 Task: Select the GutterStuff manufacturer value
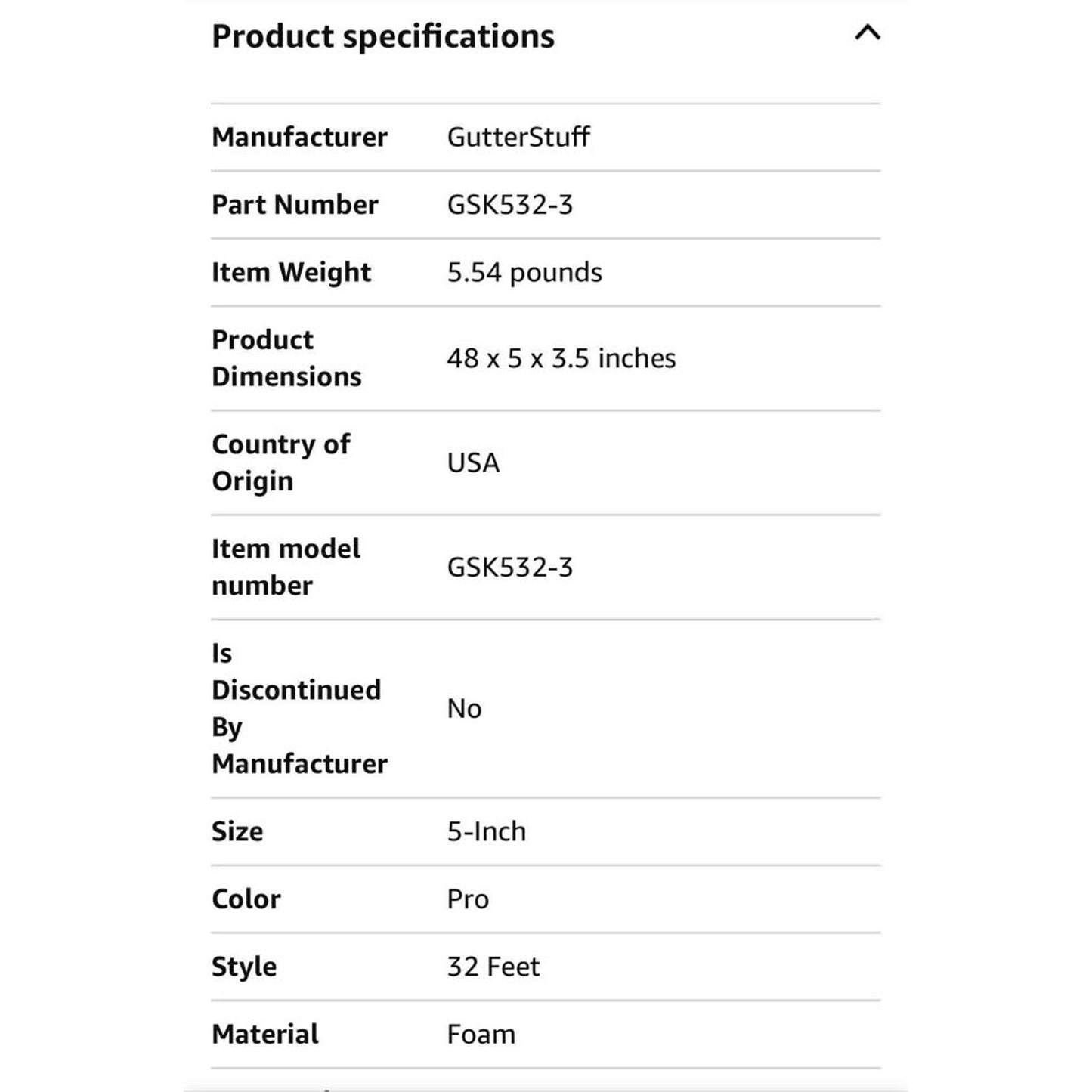(518, 137)
